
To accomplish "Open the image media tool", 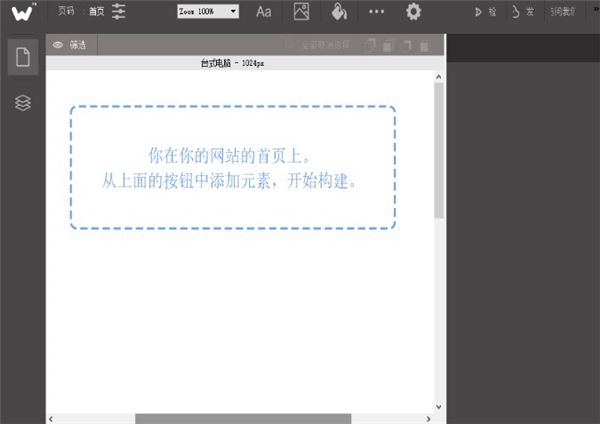I will point(301,12).
